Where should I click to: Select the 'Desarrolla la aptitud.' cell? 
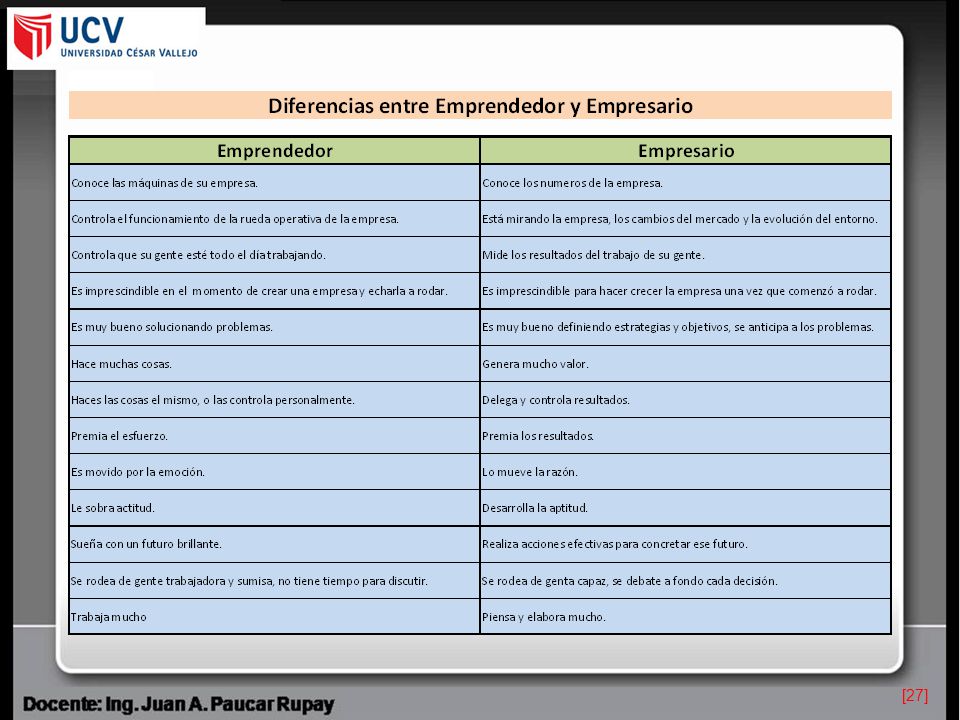coord(686,508)
